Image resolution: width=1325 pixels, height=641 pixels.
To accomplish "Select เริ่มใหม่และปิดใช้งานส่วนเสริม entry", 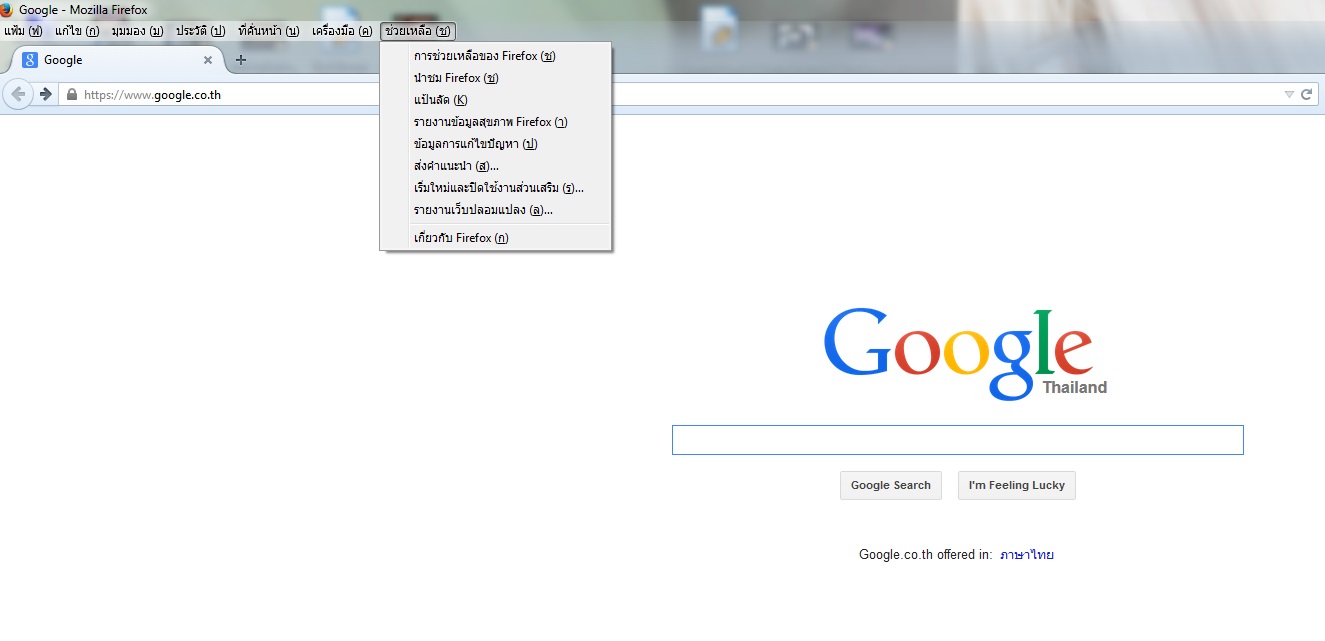I will click(496, 188).
